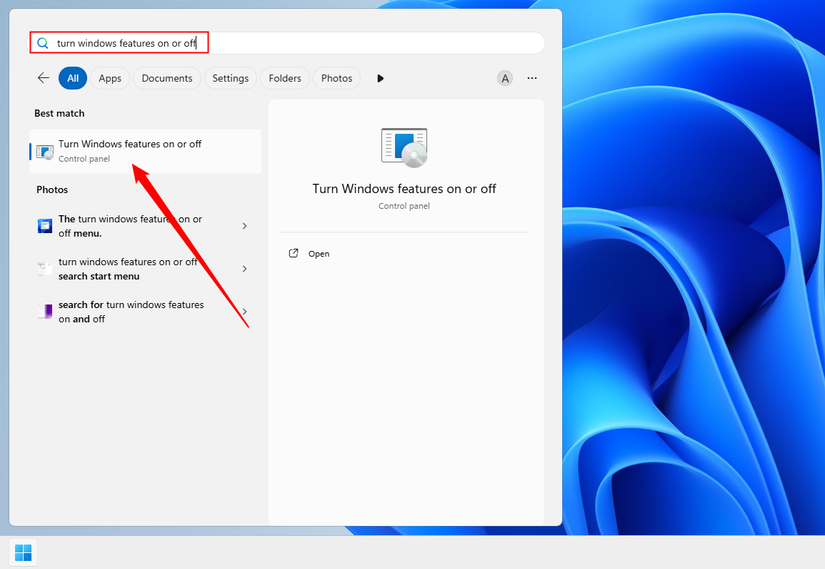This screenshot has width=825, height=569.
Task: Expand 'on and off' result chevron
Action: (x=245, y=312)
